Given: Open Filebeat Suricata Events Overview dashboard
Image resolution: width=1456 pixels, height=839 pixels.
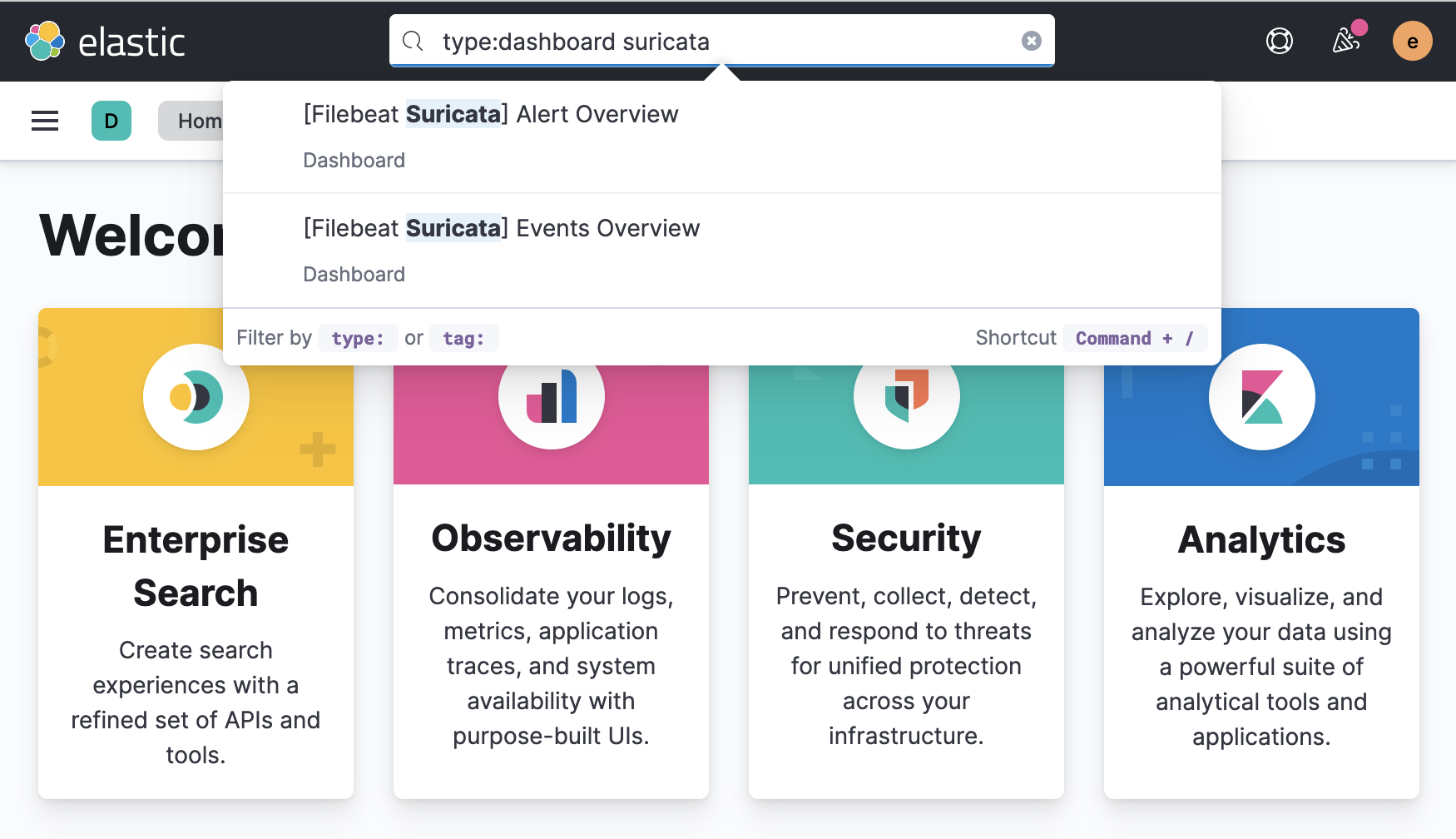Looking at the screenshot, I should [722, 251].
